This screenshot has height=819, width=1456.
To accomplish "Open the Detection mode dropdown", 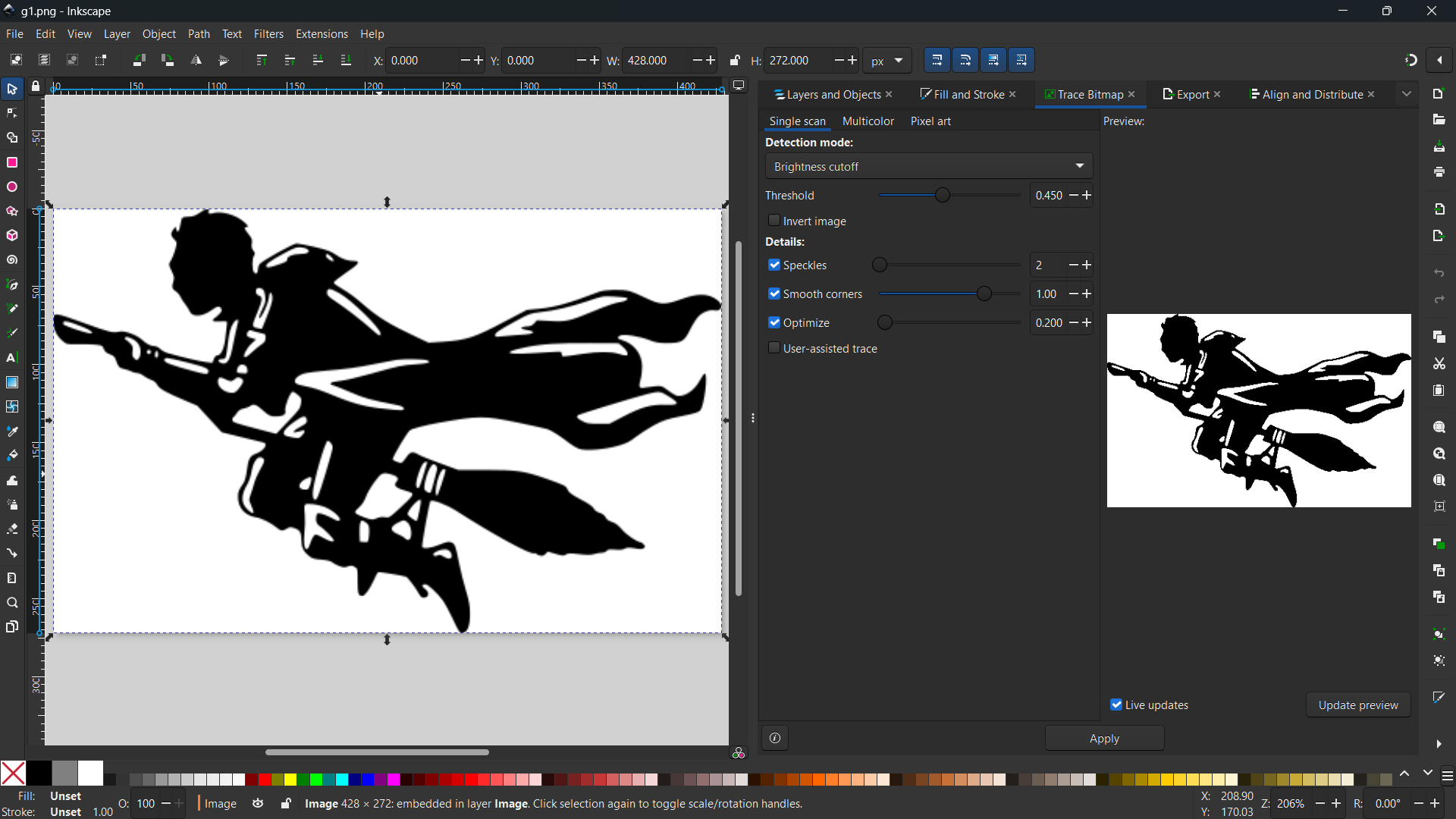I will [929, 167].
